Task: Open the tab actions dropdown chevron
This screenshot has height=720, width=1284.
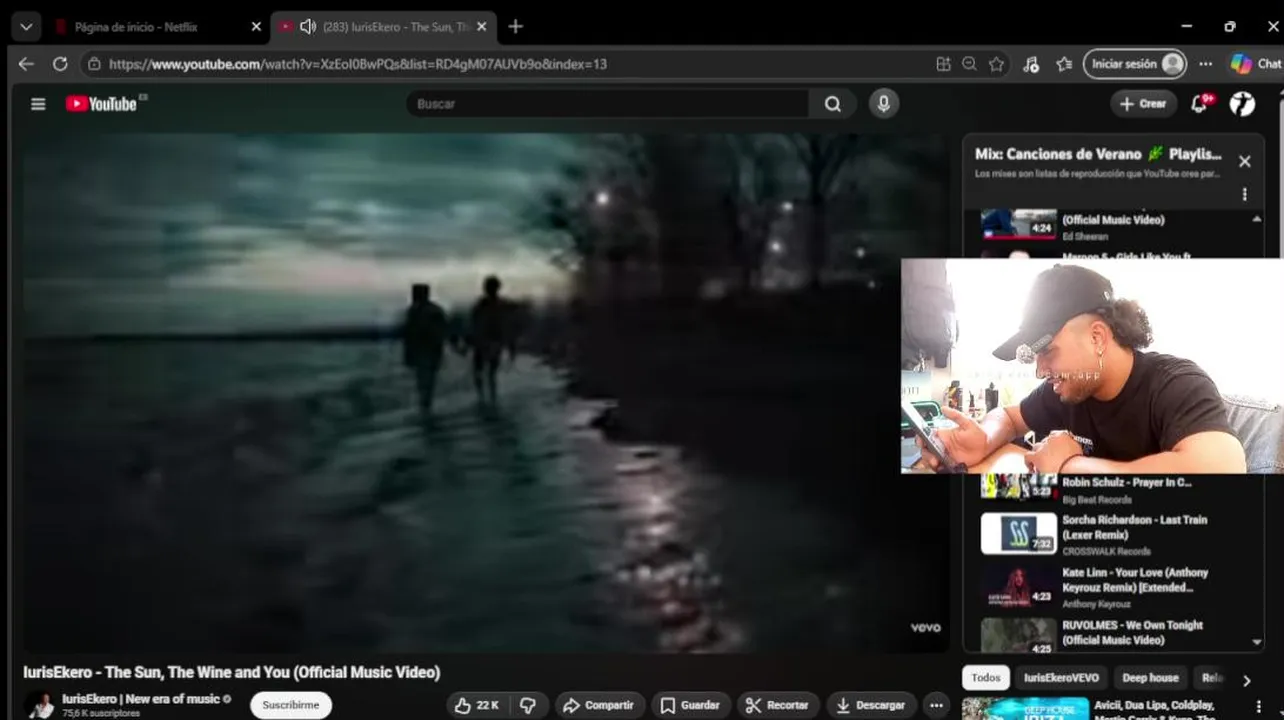Action: [x=26, y=27]
